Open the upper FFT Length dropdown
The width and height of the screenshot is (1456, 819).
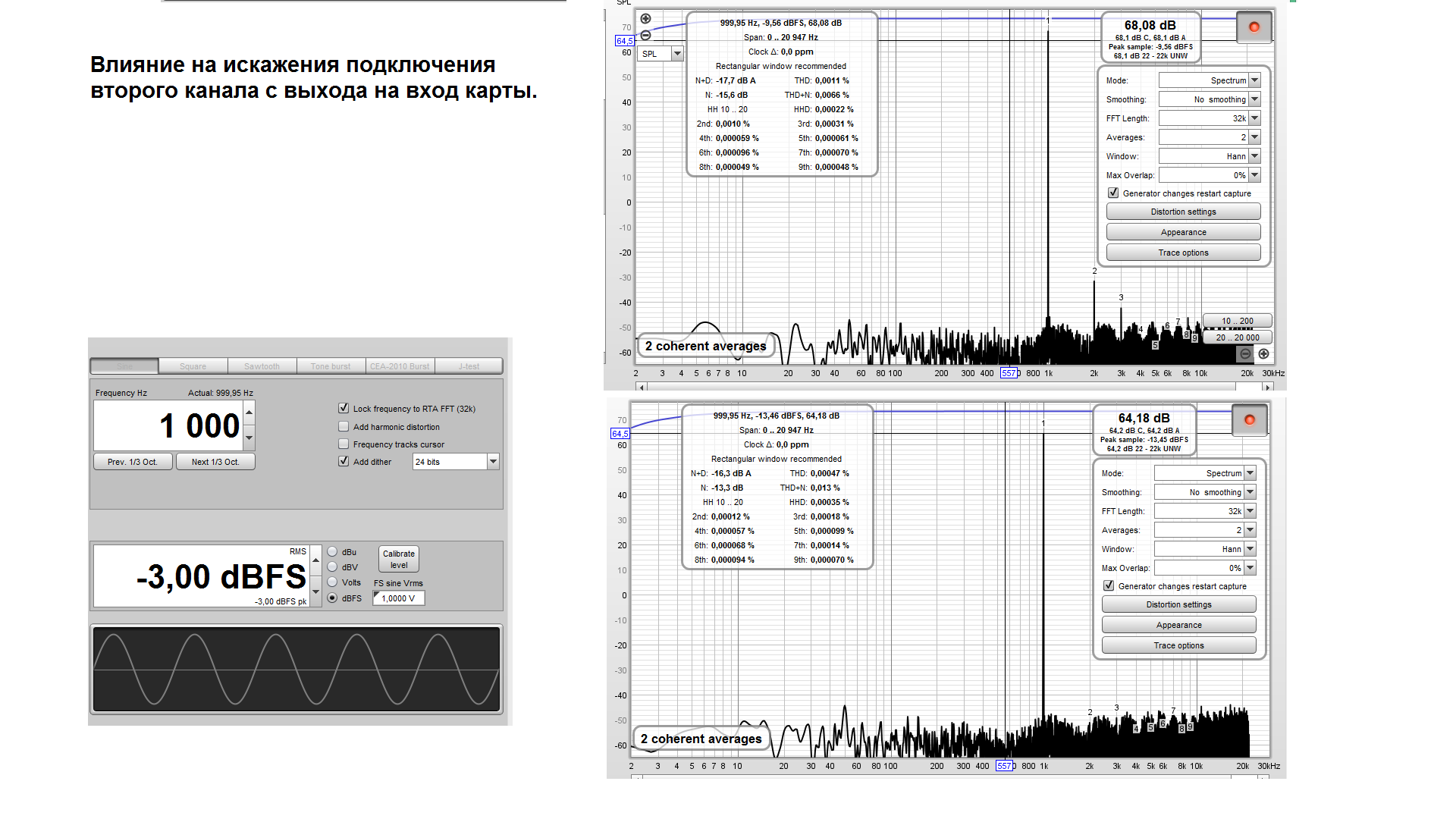(1254, 118)
